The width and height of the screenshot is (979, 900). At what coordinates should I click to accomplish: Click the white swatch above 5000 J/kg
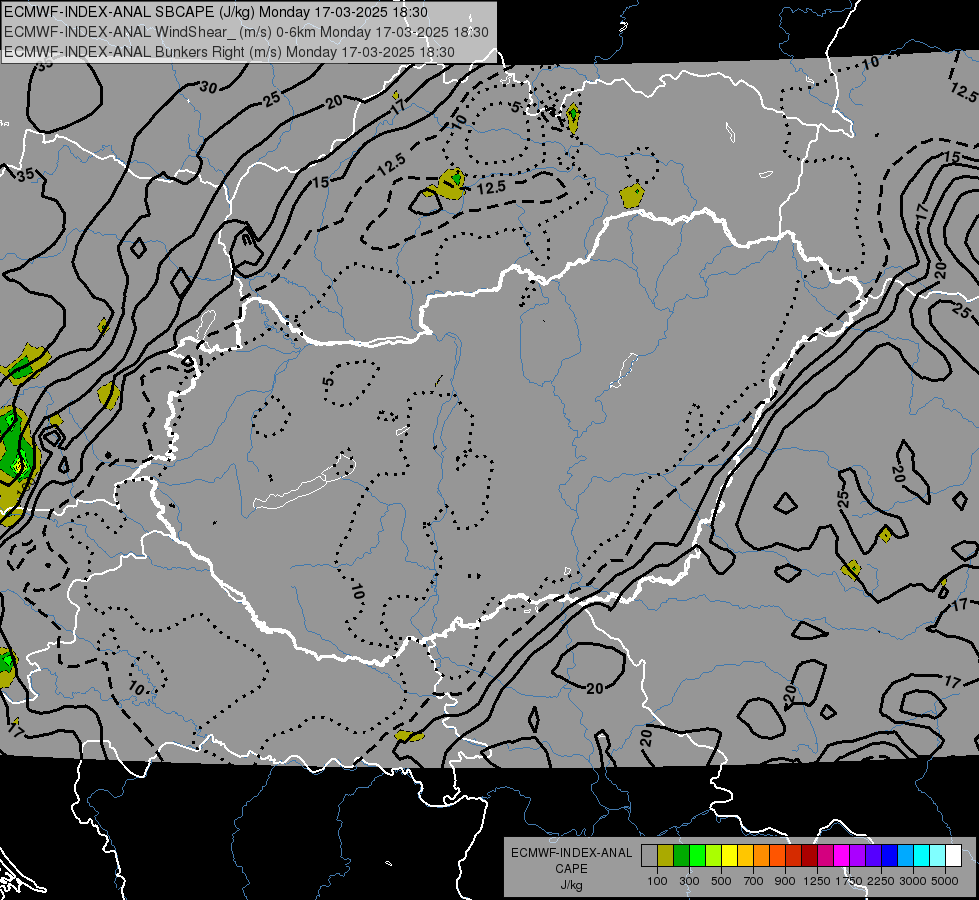pos(953,855)
